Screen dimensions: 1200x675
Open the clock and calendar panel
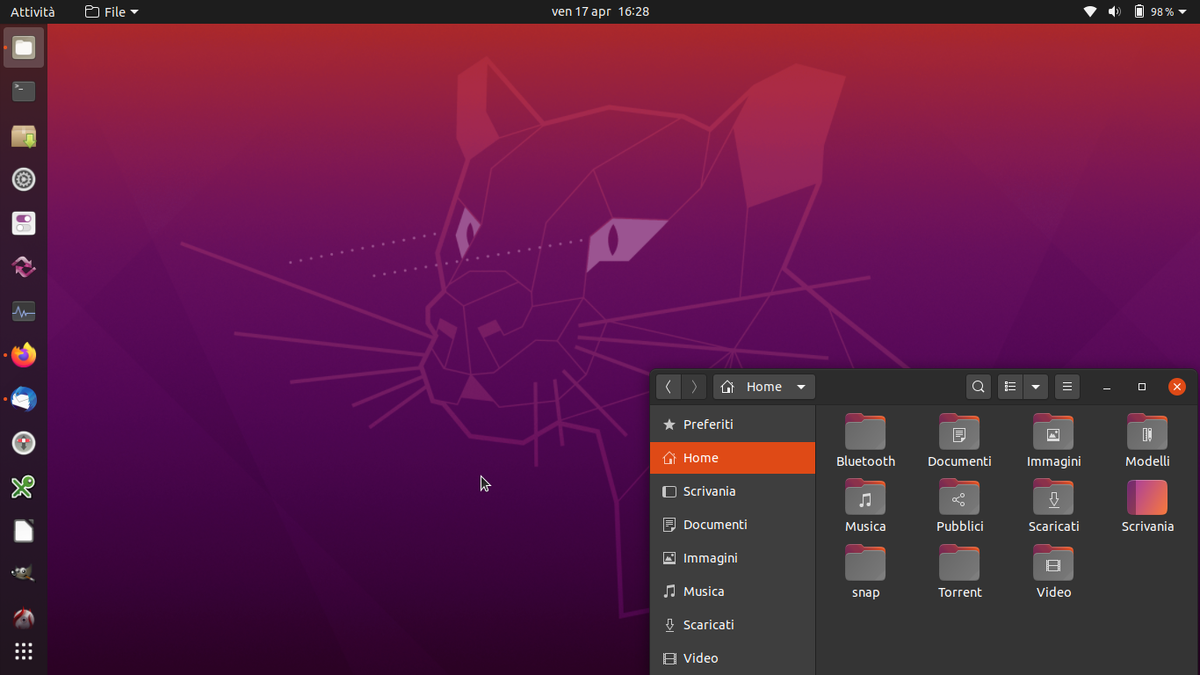[x=600, y=12]
